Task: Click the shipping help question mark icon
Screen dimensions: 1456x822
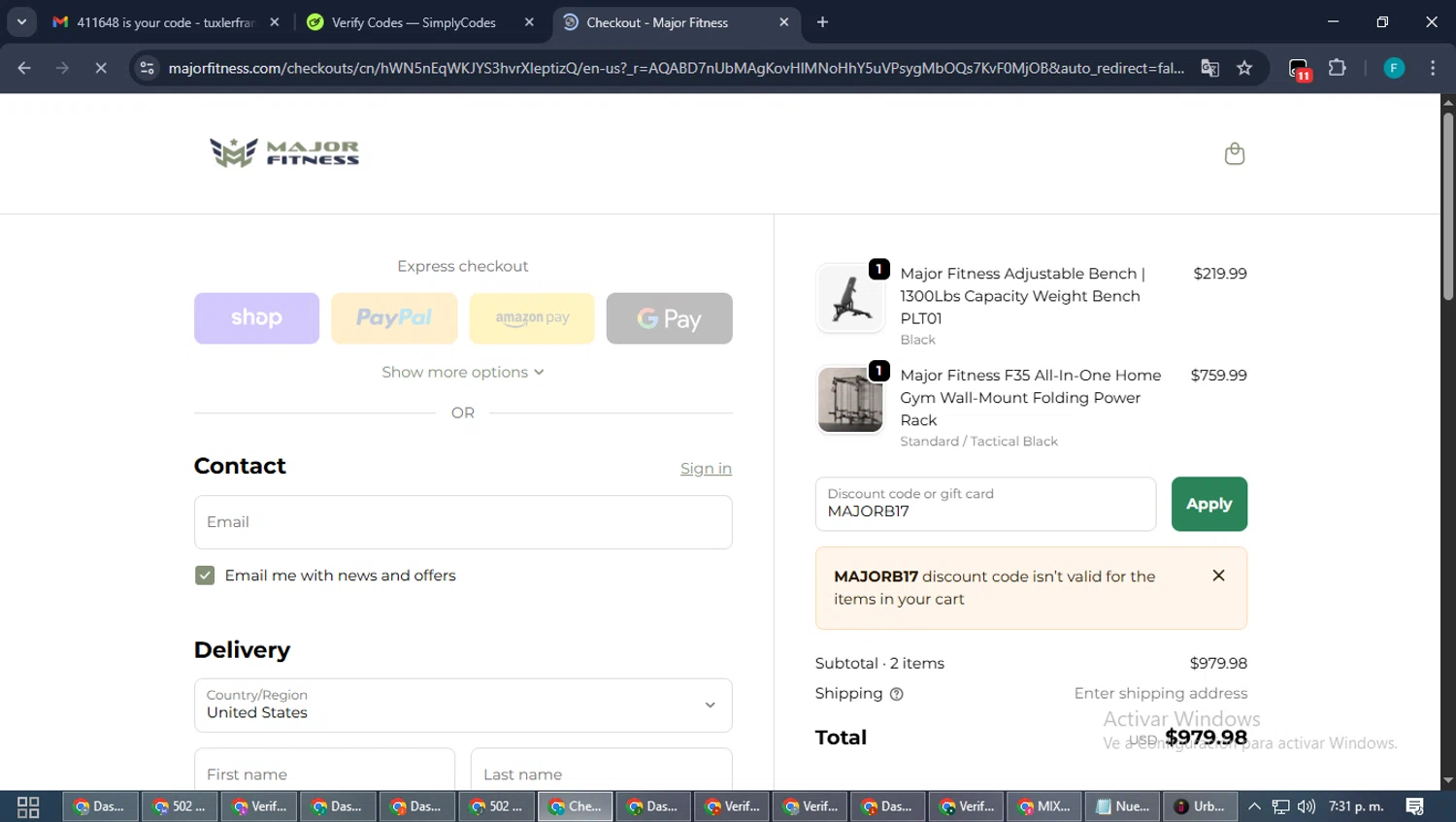Action: [x=896, y=694]
